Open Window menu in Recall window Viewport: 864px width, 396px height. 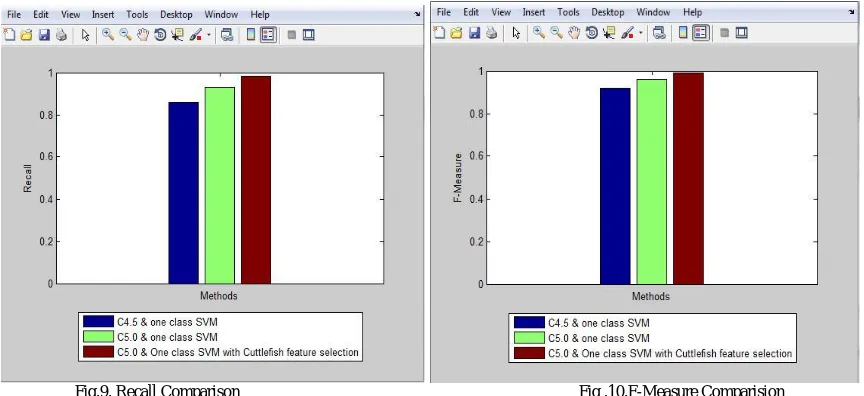point(221,14)
